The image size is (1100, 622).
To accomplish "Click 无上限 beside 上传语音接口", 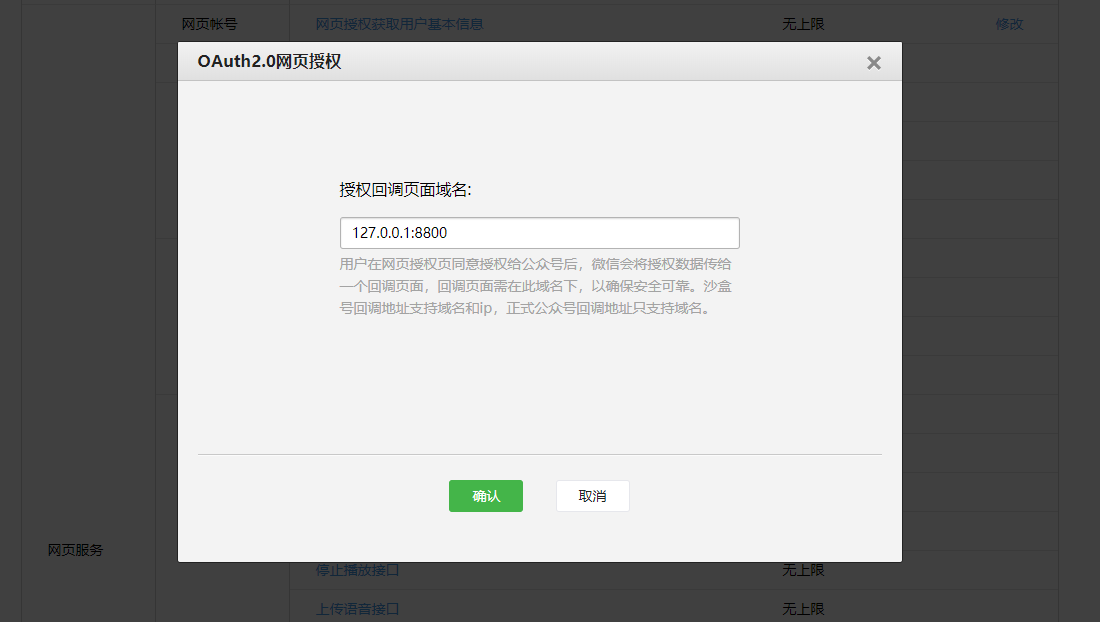I will click(803, 608).
